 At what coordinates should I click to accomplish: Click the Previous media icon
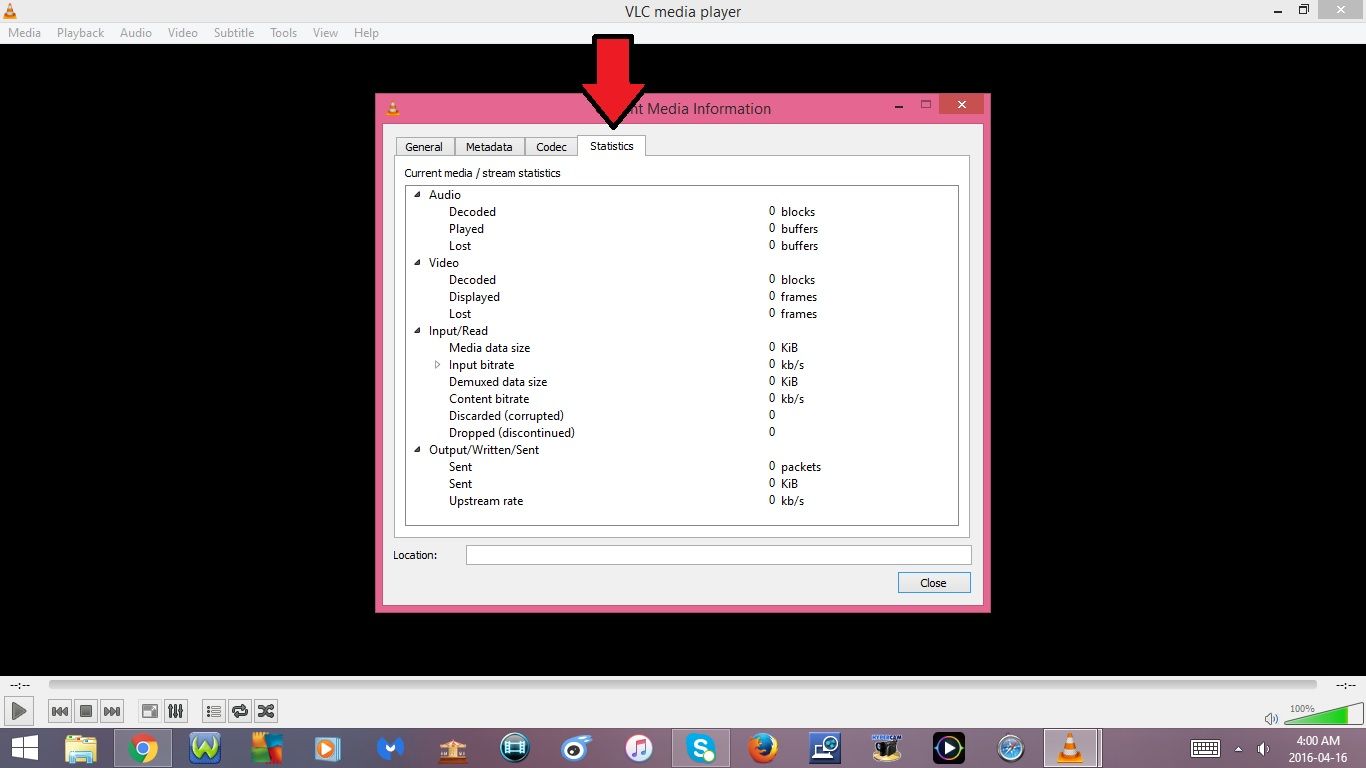59,711
